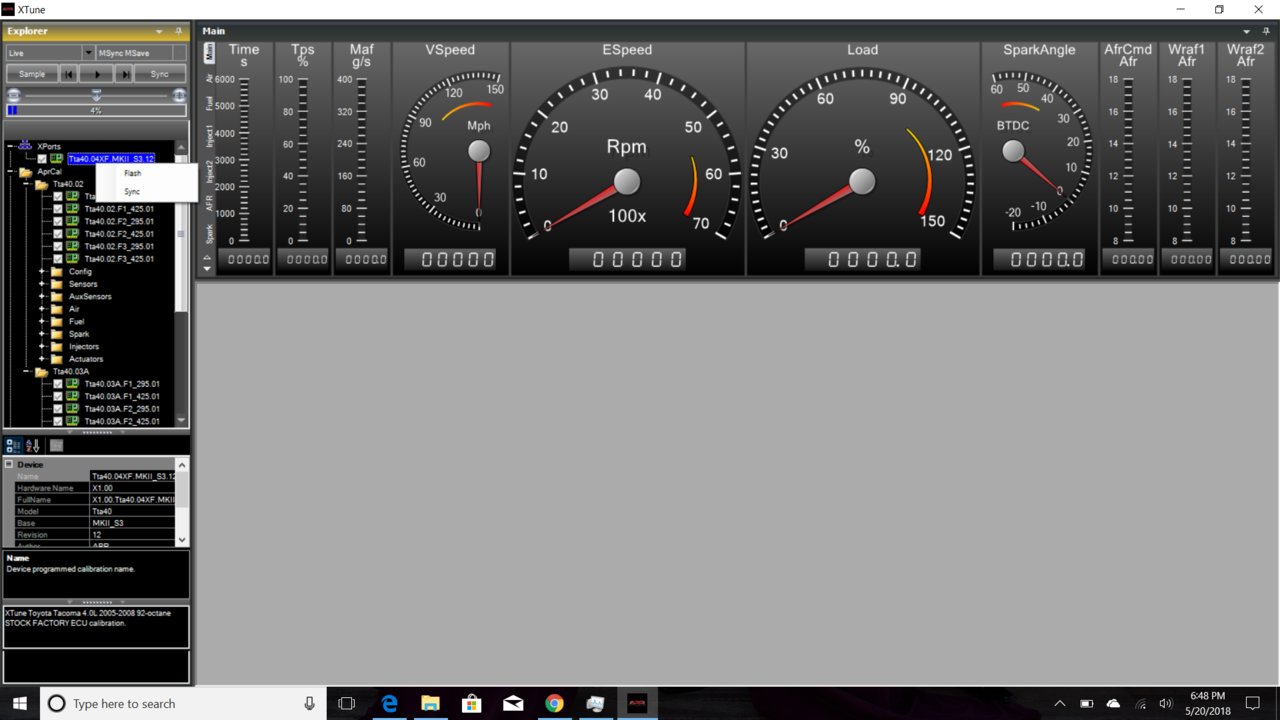Click the tree view scroll-down arrow
The image size is (1280, 720).
point(182,421)
